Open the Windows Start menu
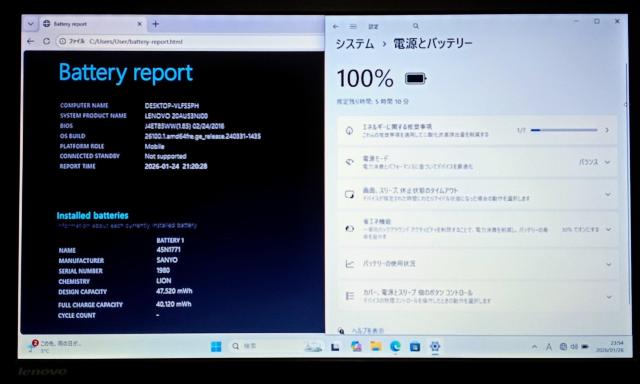640x384 pixels. pos(216,346)
